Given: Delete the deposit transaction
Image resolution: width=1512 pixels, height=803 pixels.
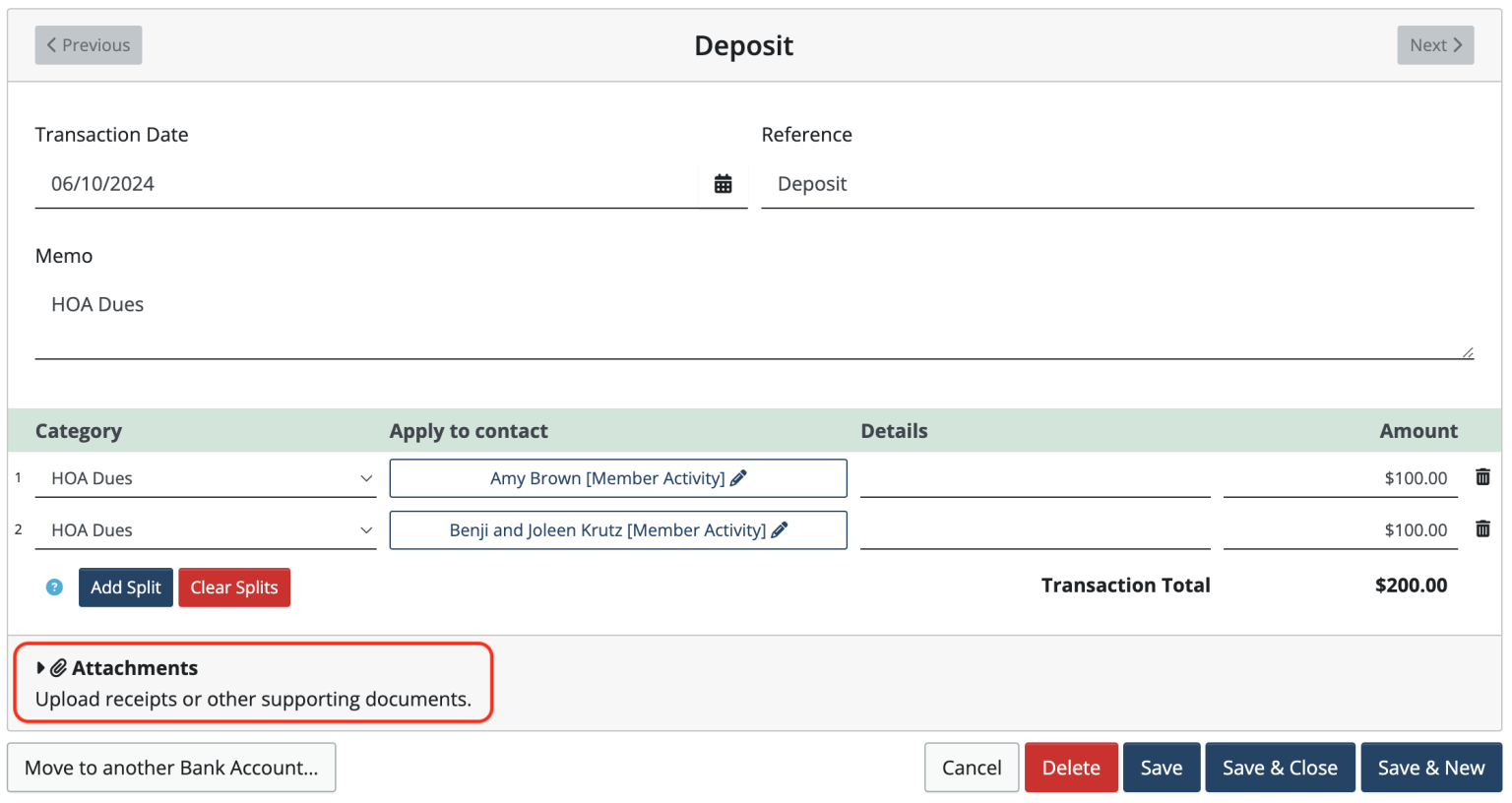Looking at the screenshot, I should click(x=1071, y=767).
